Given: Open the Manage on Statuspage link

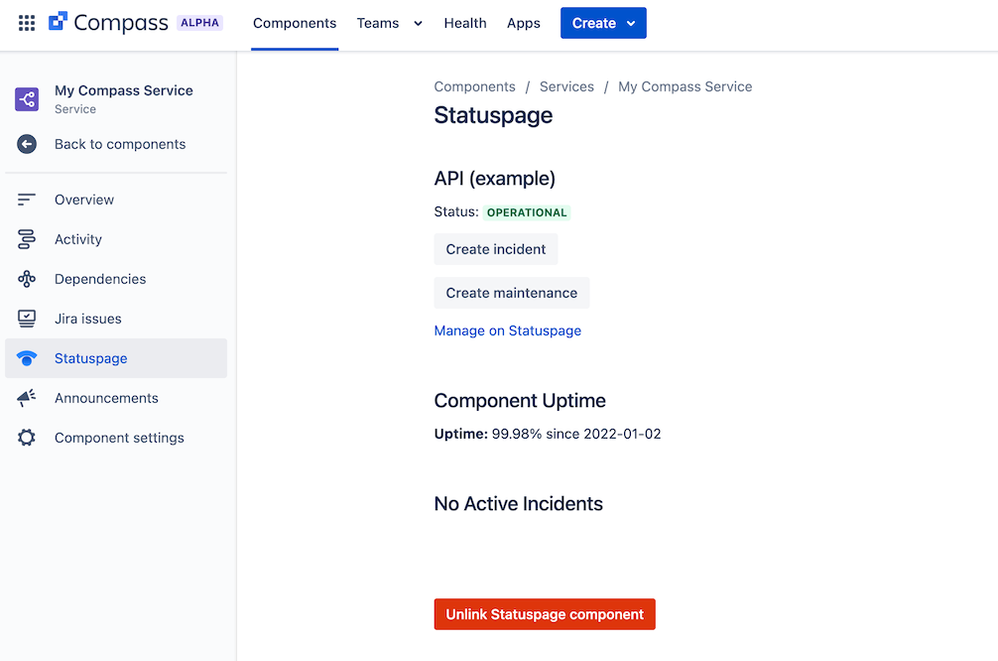Looking at the screenshot, I should 507,331.
